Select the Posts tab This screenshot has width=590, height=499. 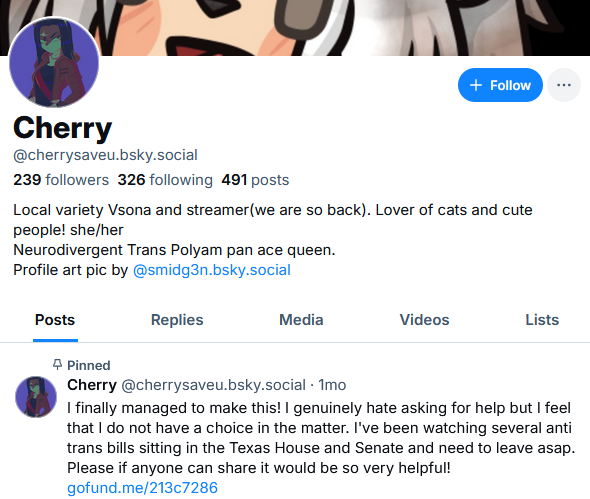(55, 320)
